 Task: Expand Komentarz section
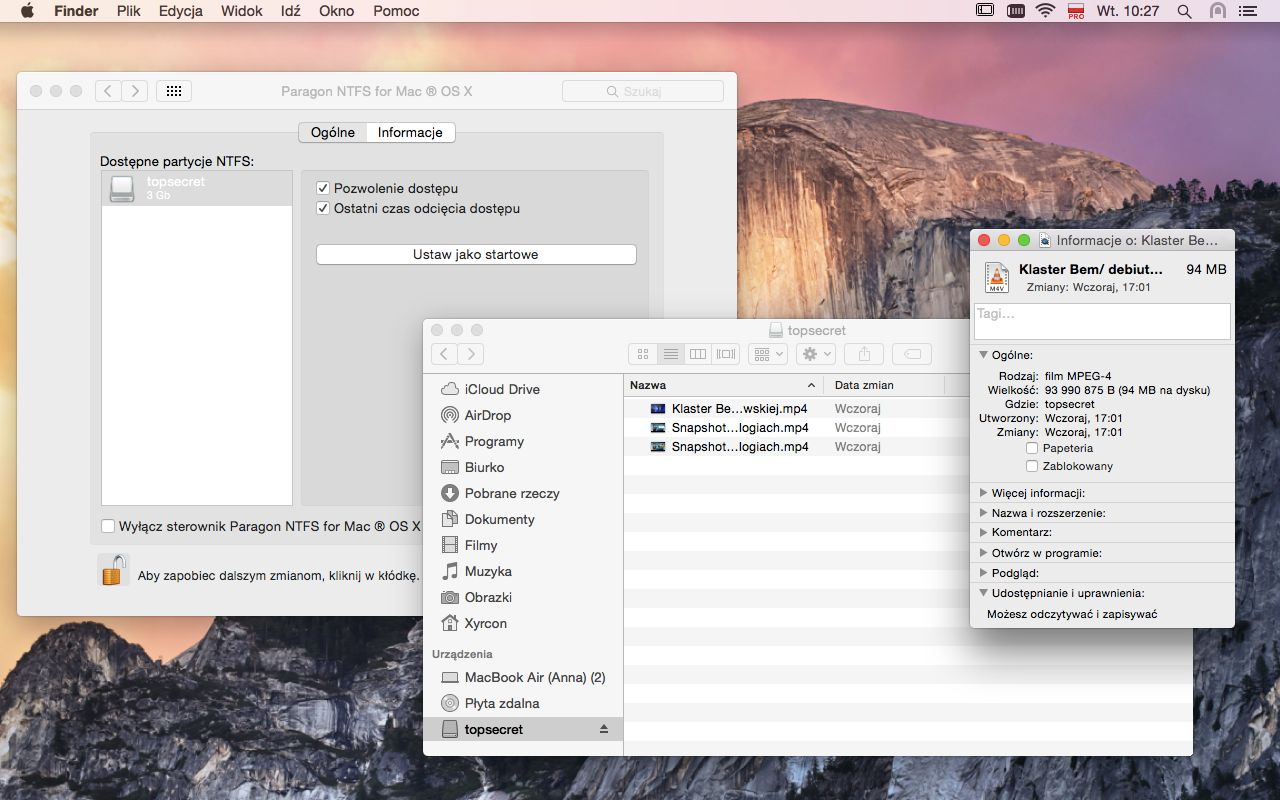984,533
